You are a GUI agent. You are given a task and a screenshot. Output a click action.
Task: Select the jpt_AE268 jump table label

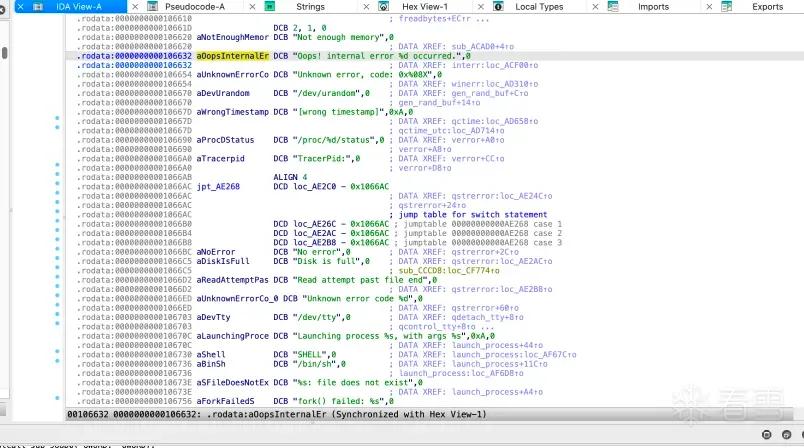pos(218,187)
